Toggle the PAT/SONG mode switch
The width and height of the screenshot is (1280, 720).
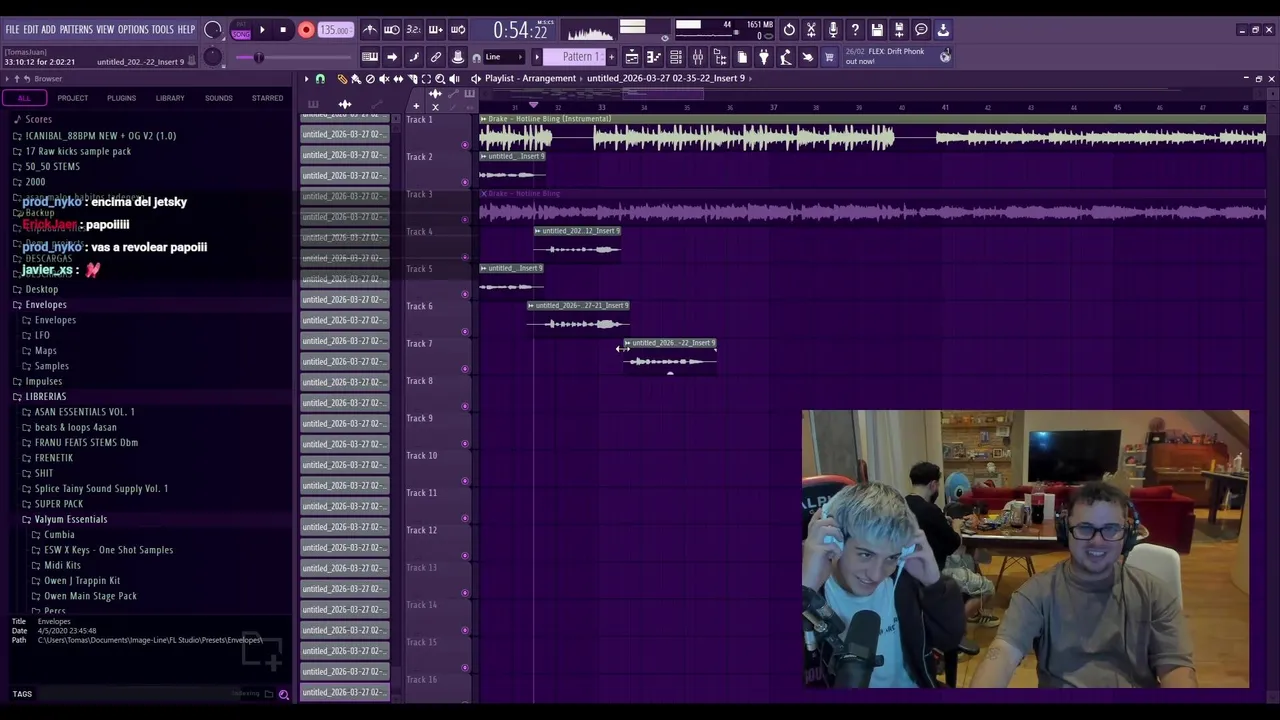(x=241, y=30)
